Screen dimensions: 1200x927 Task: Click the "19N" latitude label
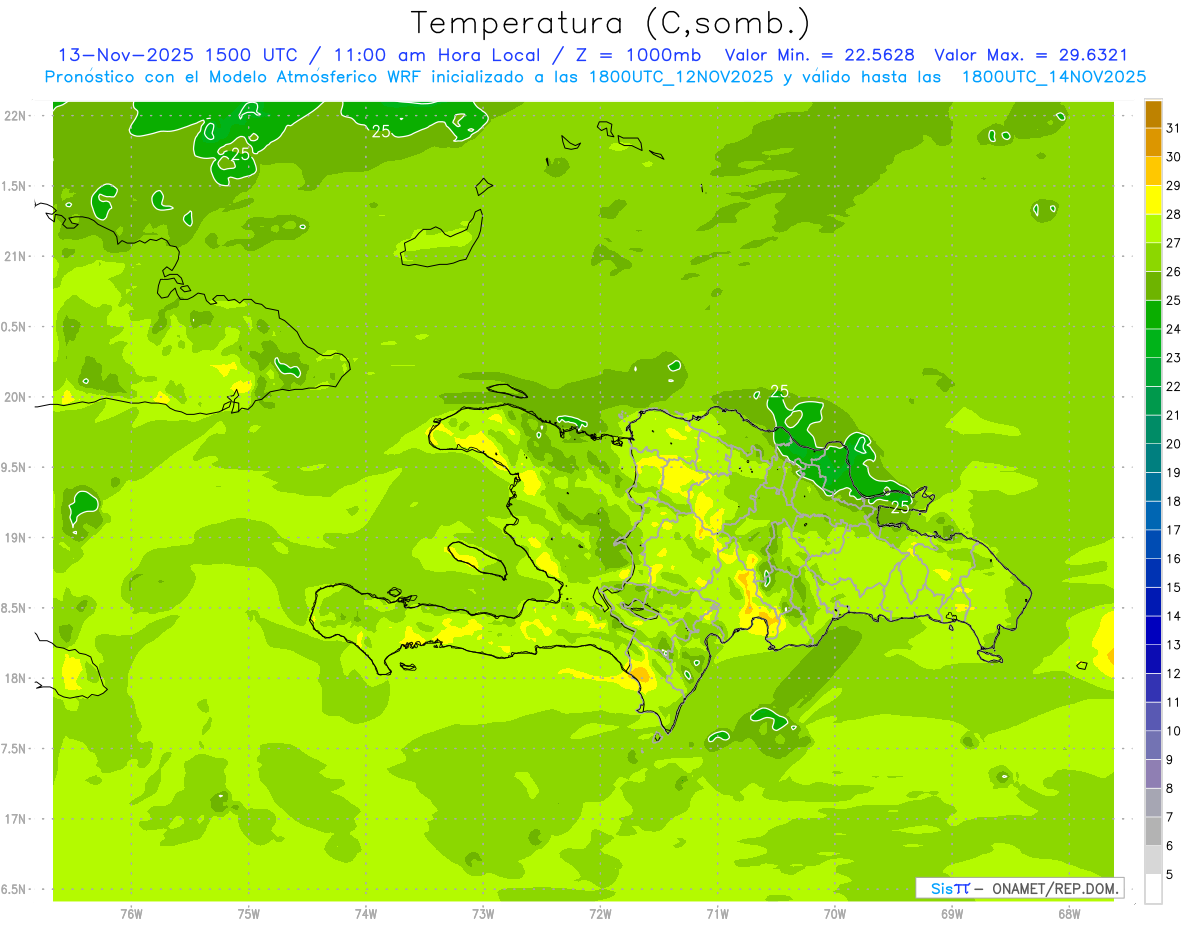pyautogui.click(x=14, y=538)
